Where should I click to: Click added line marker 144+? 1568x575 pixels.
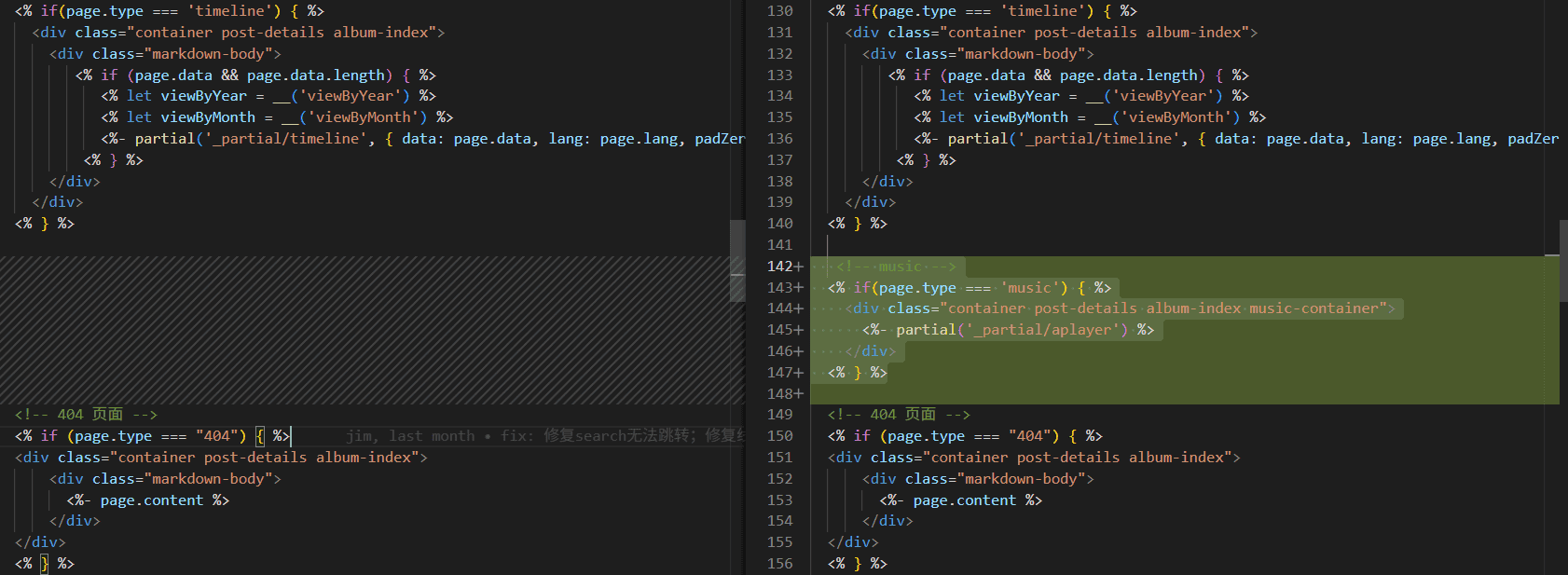785,308
